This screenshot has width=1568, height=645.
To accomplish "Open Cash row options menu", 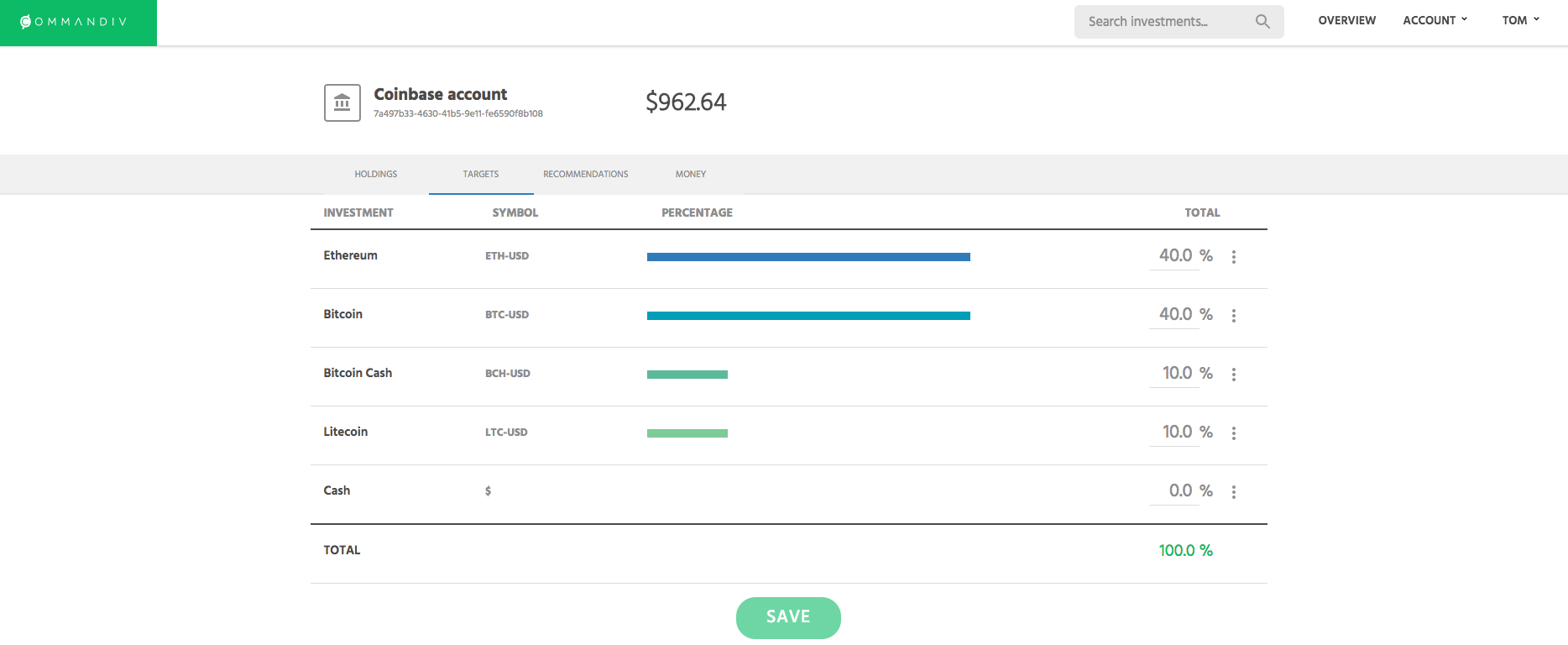I will 1234,492.
